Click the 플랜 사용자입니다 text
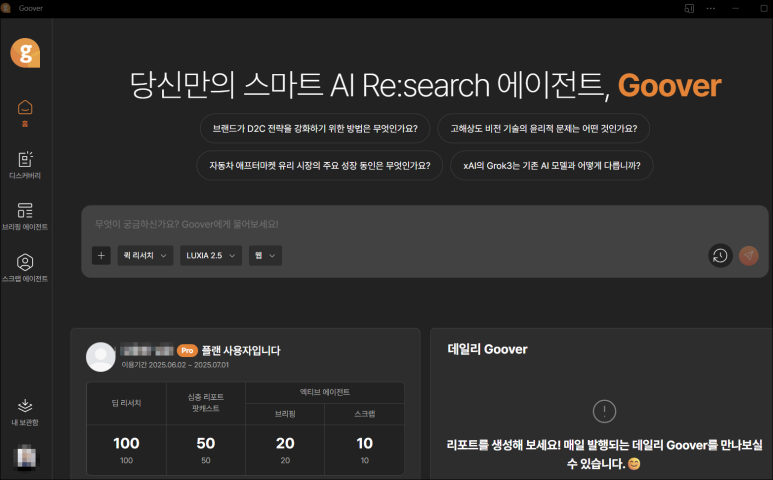Image resolution: width=773 pixels, height=480 pixels. coord(241,350)
